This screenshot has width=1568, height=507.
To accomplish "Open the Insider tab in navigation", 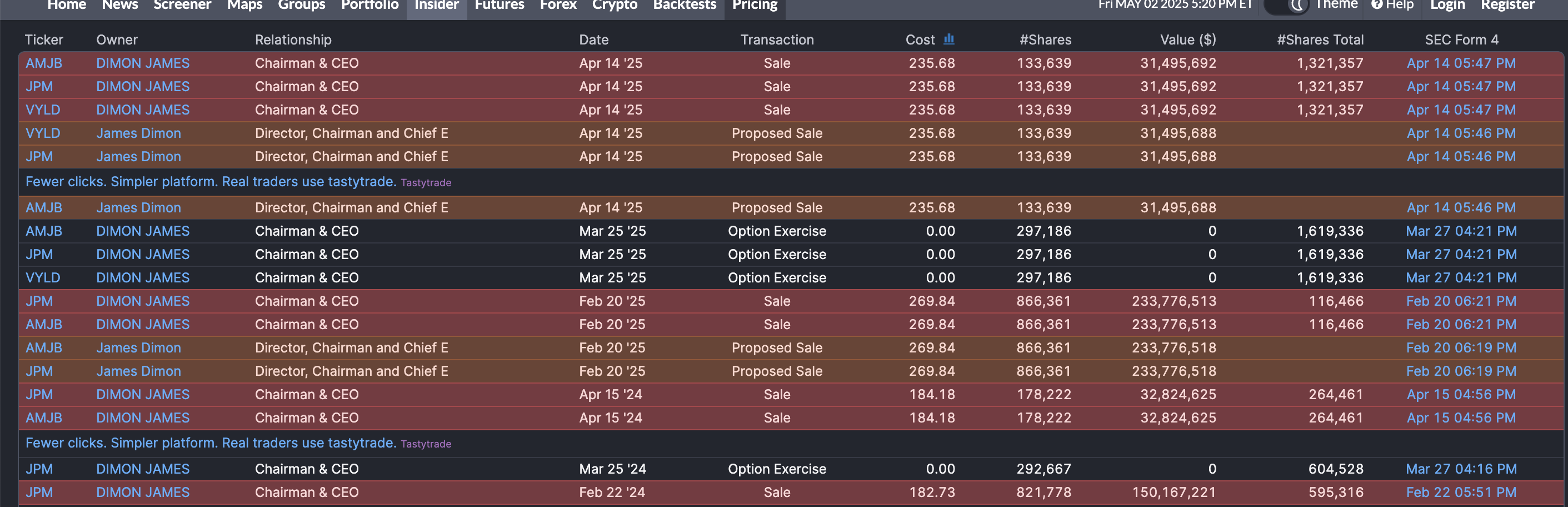I will pyautogui.click(x=436, y=6).
